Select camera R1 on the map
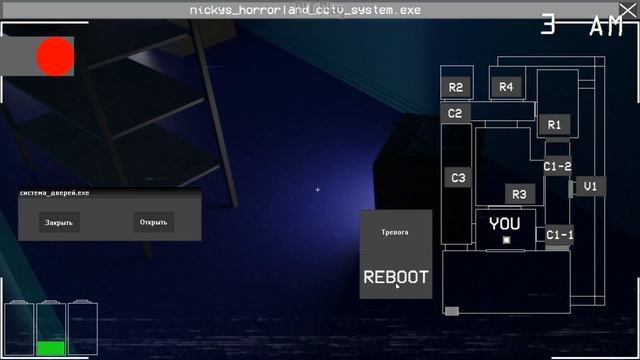The width and height of the screenshot is (640, 360). point(554,125)
